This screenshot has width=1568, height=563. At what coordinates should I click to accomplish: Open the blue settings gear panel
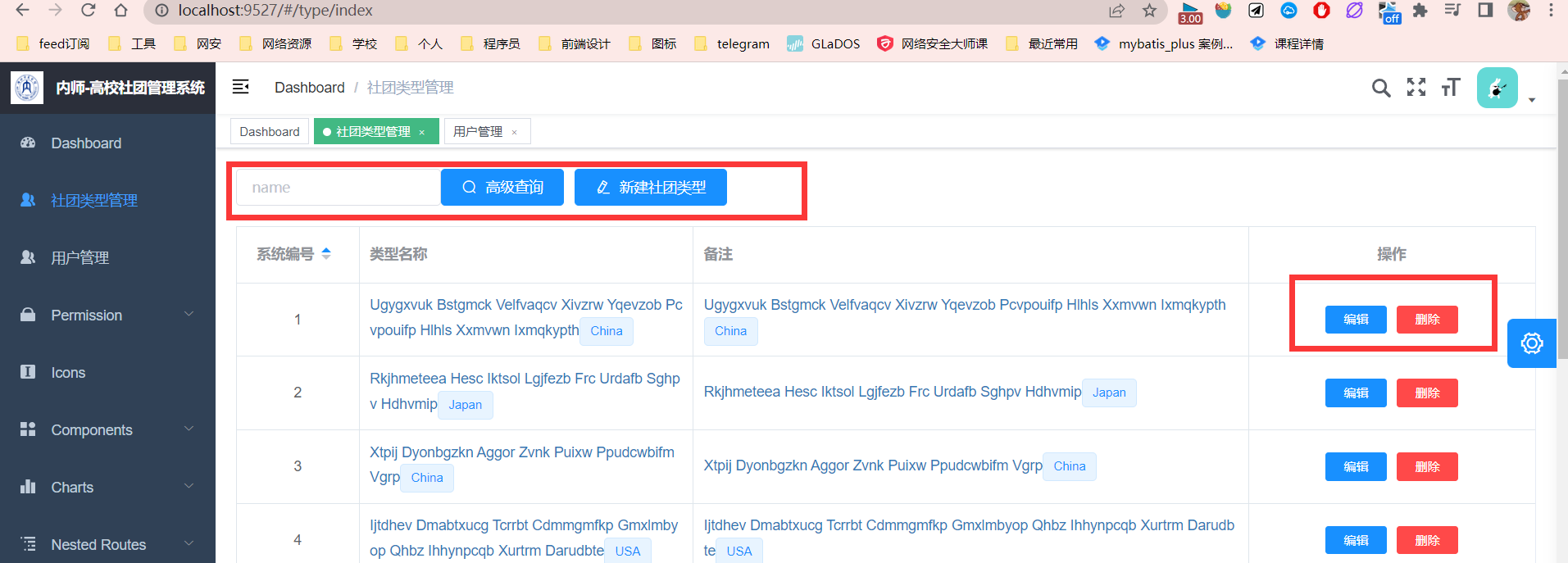(1531, 343)
